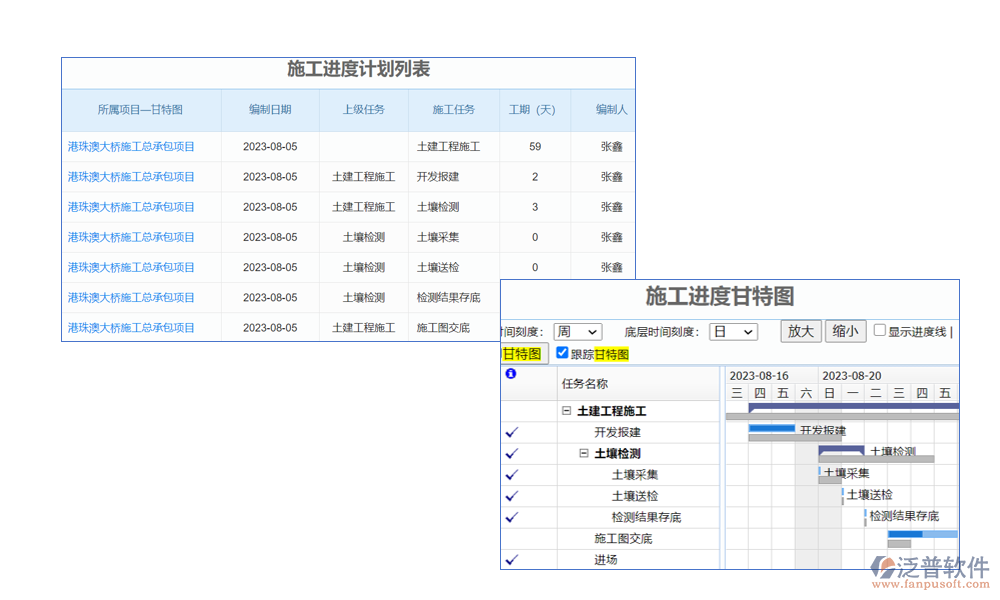Collapse the 土建工程施工 task group
1000x600 pixels.
pyautogui.click(x=567, y=411)
